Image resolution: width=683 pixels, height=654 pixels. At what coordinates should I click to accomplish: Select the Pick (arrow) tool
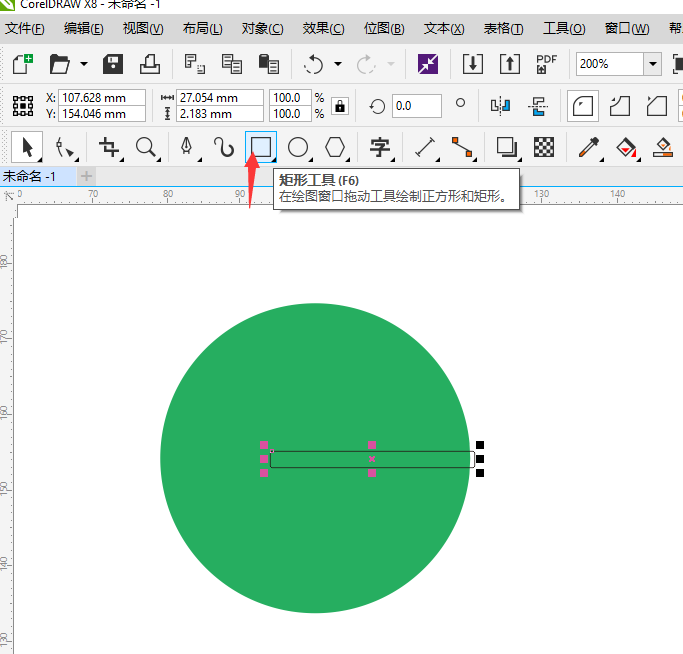click(27, 148)
